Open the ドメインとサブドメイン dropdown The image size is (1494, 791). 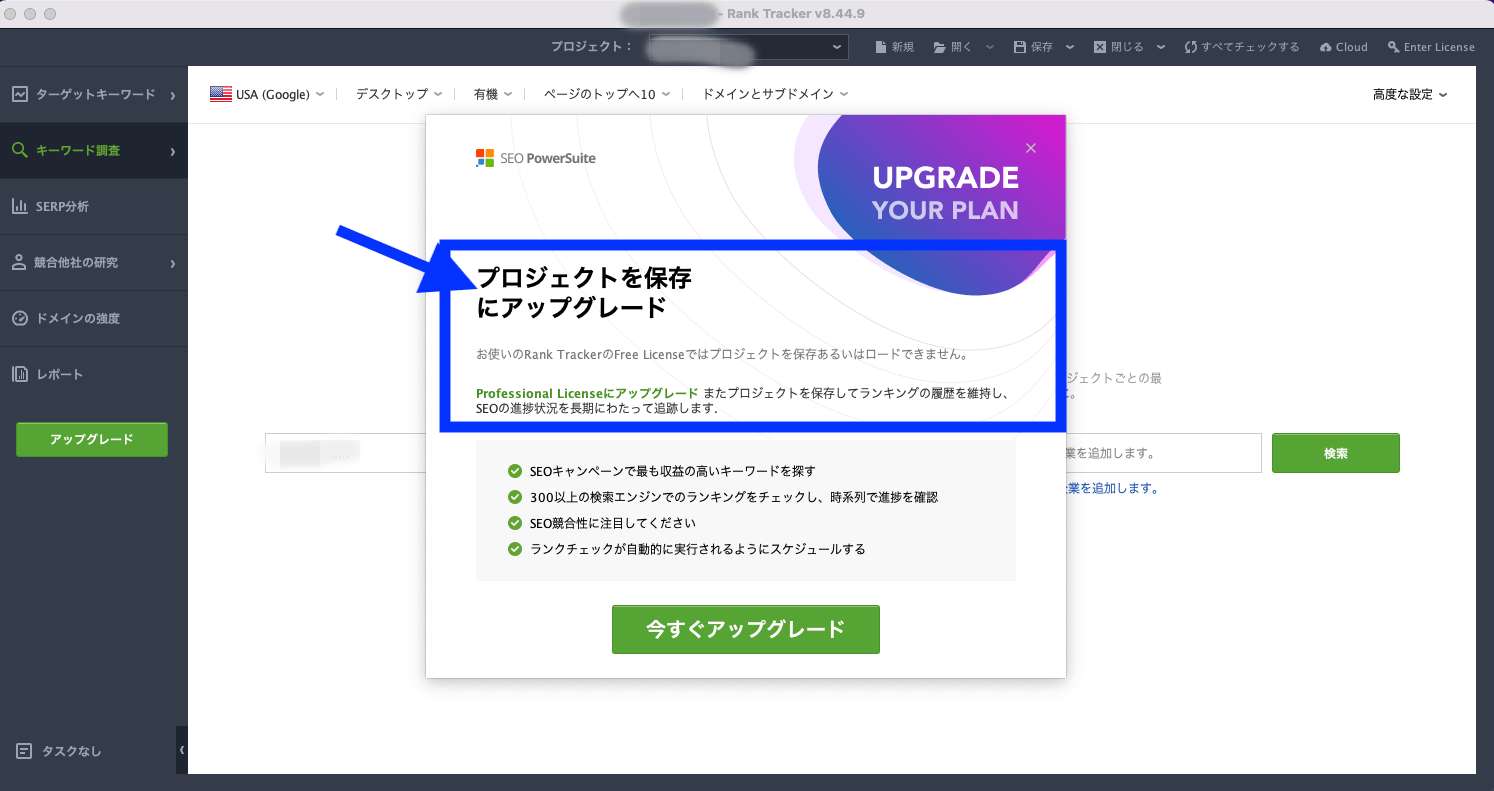pos(775,94)
